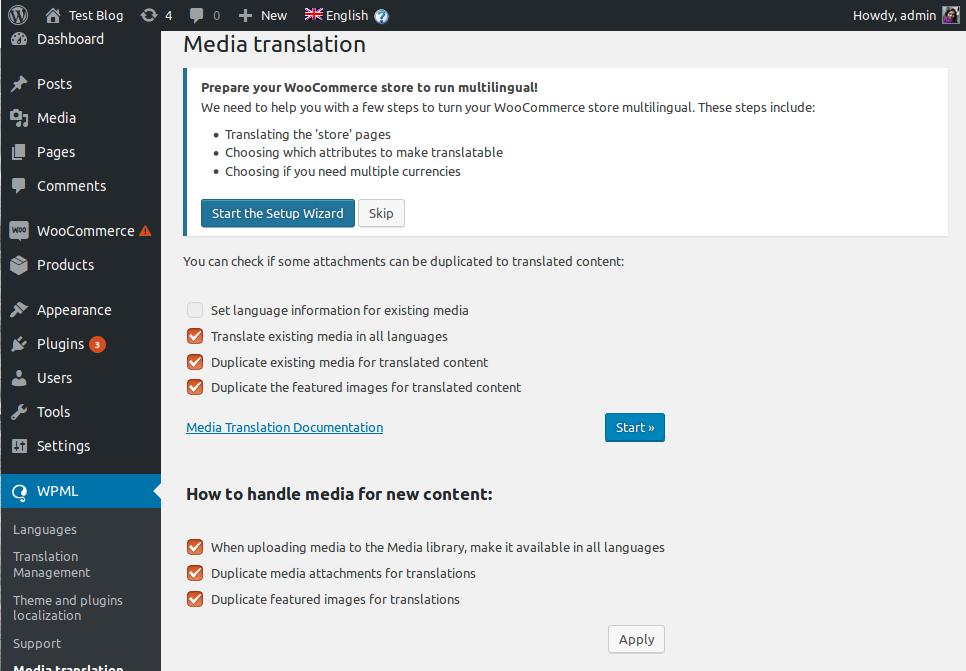966x671 pixels.
Task: Open the English language switcher dropdown
Action: pyautogui.click(x=336, y=15)
